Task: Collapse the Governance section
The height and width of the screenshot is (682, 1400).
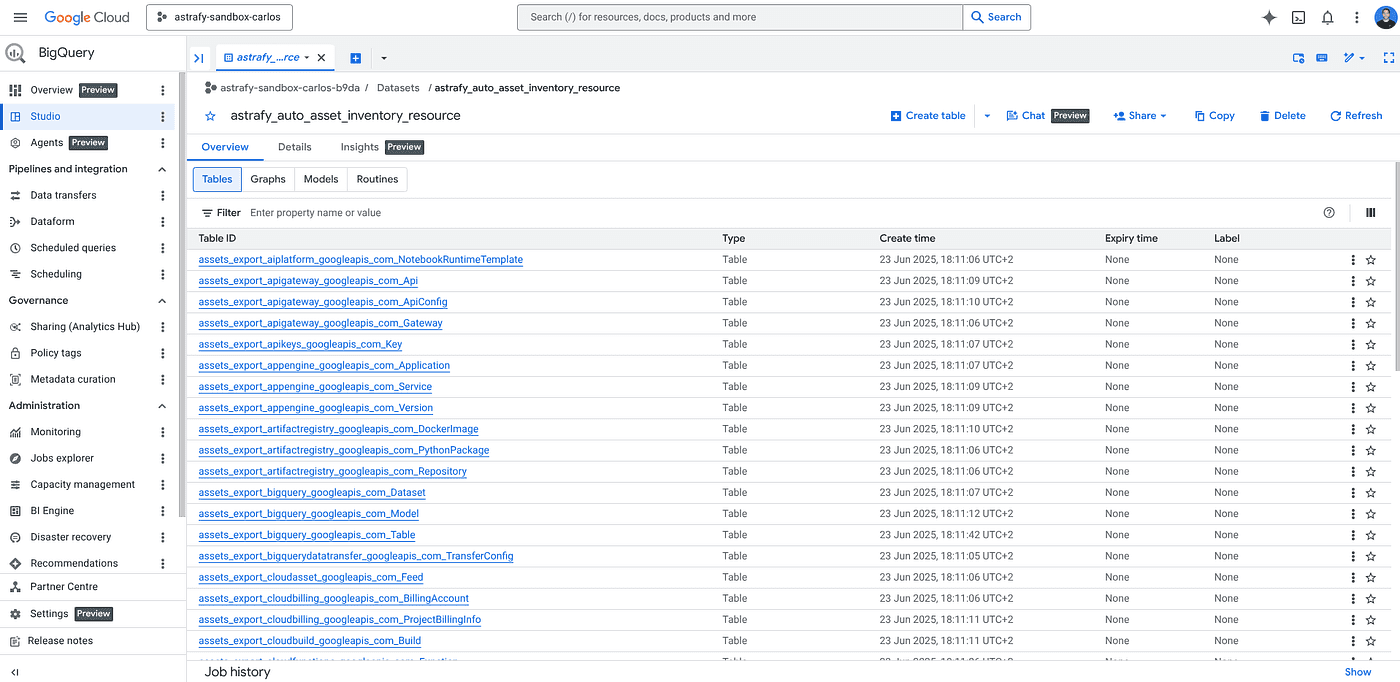Action: pos(162,300)
